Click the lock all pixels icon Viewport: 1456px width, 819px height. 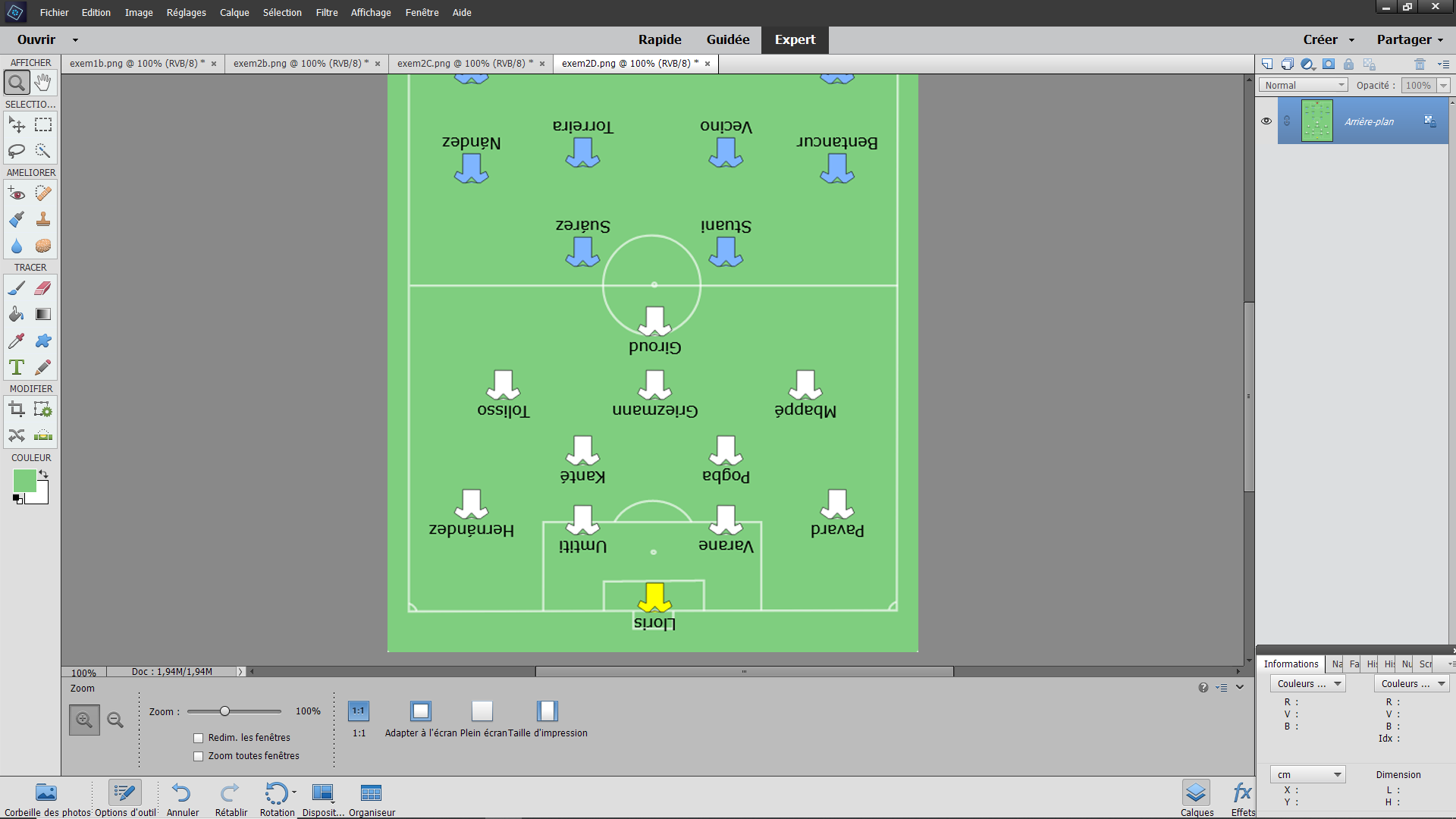tap(1348, 64)
